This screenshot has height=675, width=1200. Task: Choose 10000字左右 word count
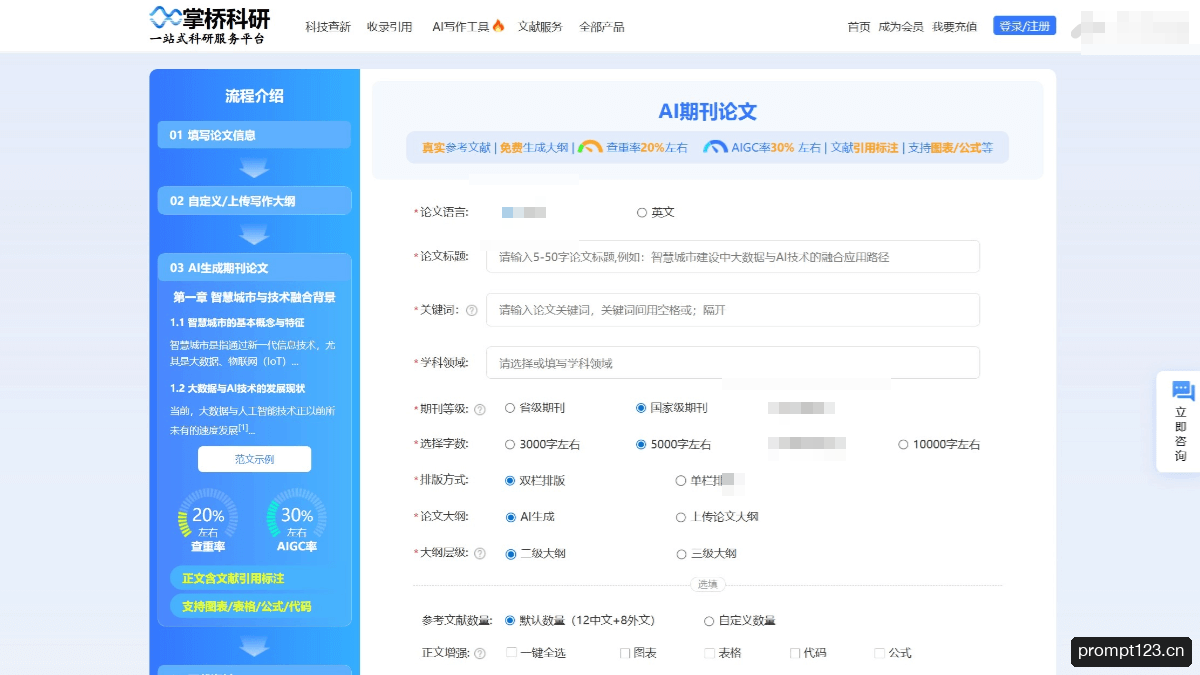(903, 445)
